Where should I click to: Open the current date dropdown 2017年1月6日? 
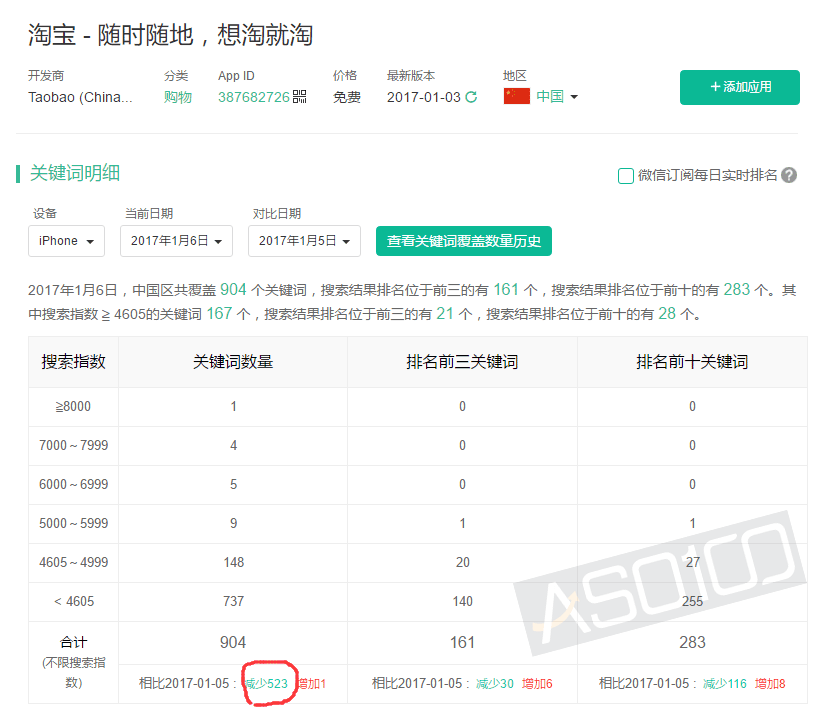(x=177, y=241)
